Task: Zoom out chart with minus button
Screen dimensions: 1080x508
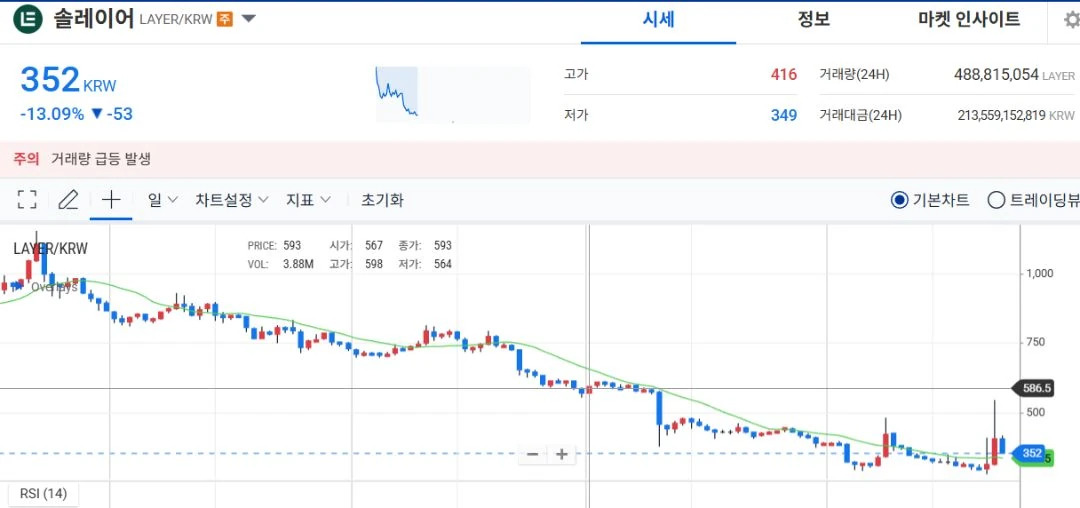Action: tap(532, 454)
